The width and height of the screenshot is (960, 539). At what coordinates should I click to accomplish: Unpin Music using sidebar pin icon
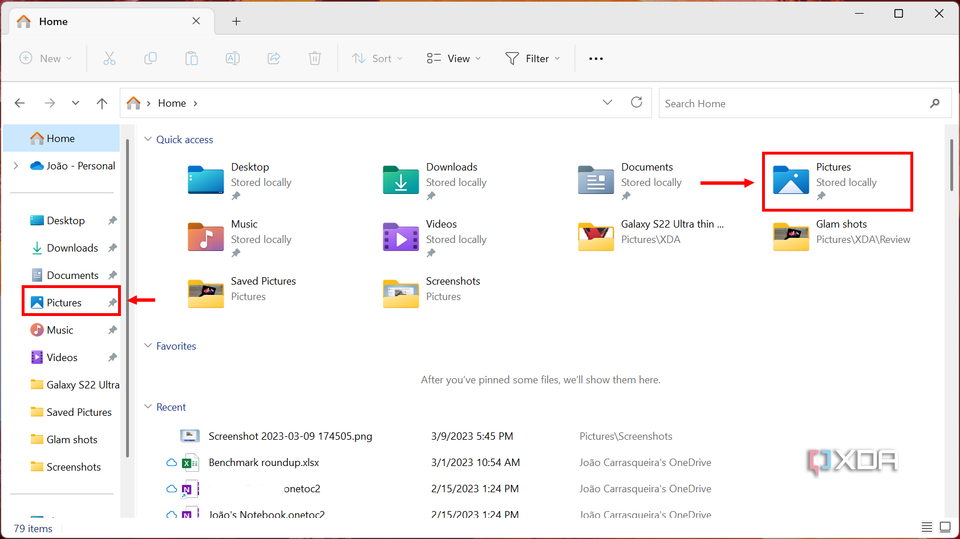coord(112,330)
